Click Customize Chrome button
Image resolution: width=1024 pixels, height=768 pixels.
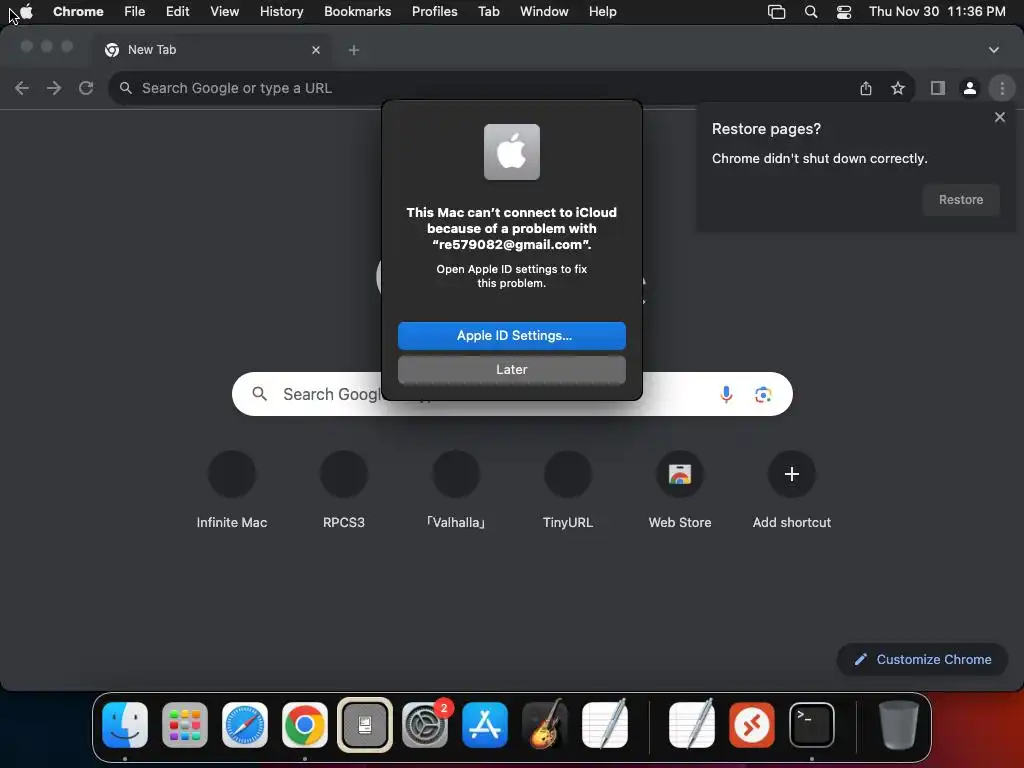pos(922,660)
